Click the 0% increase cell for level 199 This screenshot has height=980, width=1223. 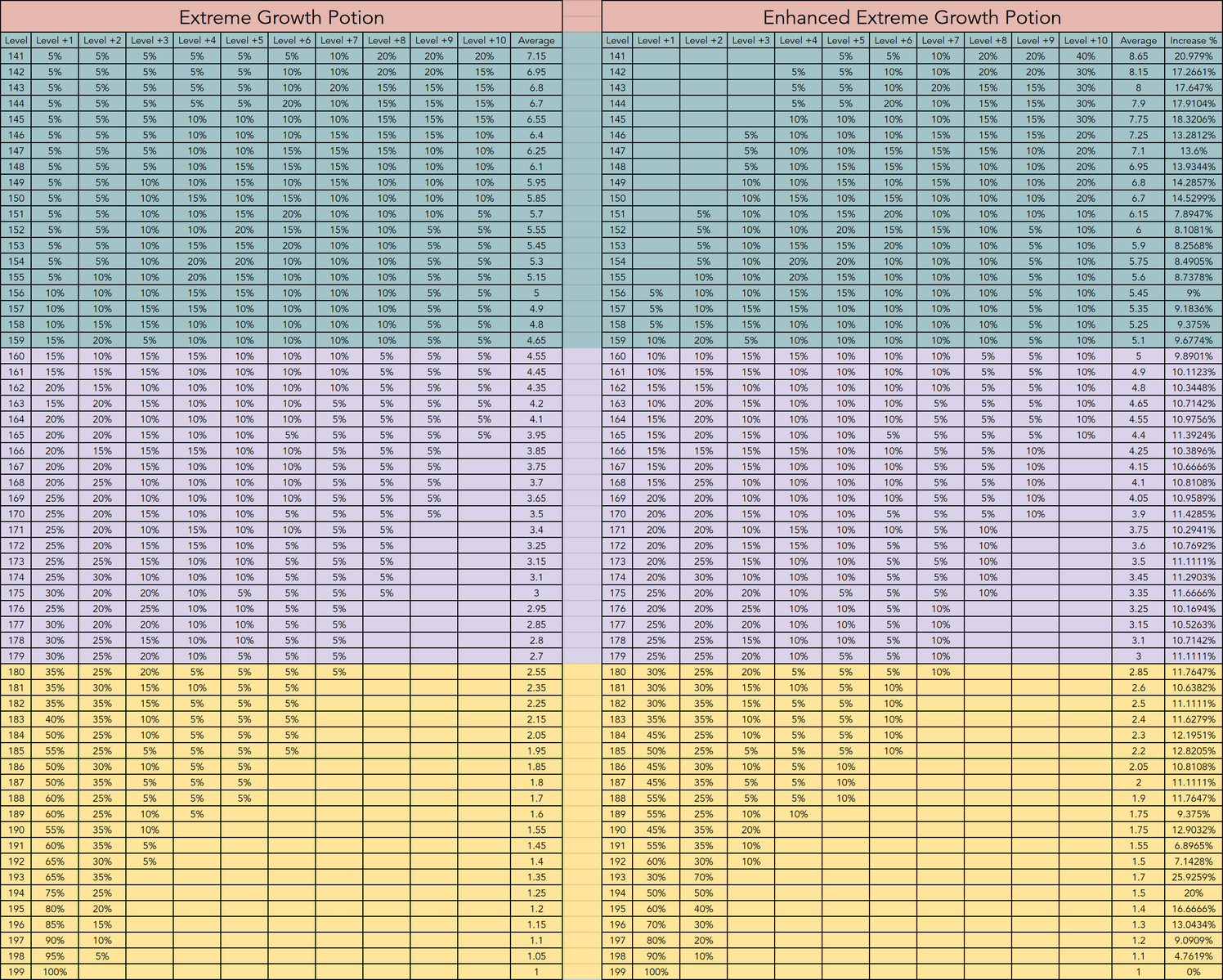point(1194,972)
